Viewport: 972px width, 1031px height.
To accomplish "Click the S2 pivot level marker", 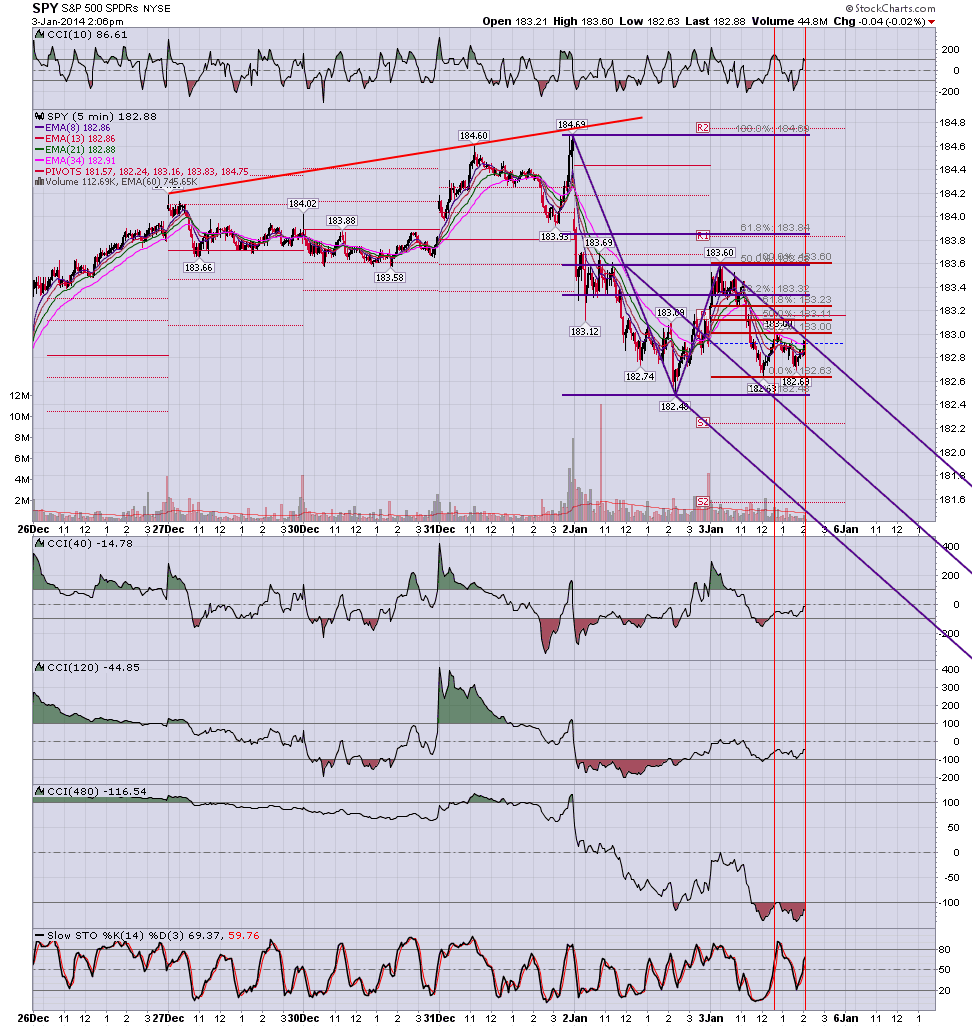I will (703, 502).
